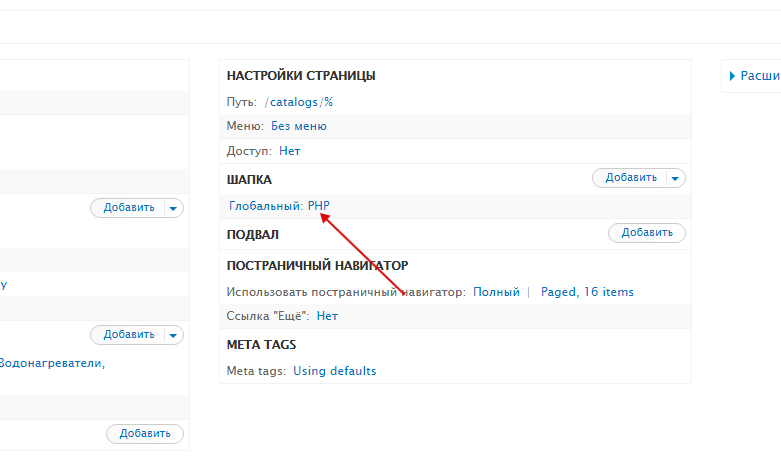Expand the collapsed 'Расши…' panel triangle
This screenshot has width=781, height=476.
point(733,76)
